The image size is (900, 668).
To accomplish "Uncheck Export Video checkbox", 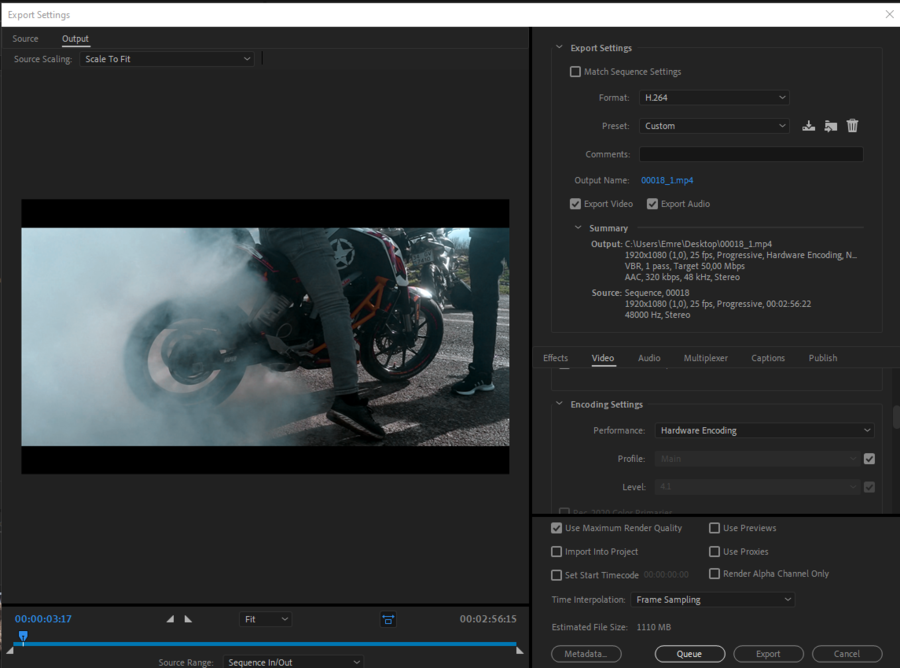I will 575,204.
